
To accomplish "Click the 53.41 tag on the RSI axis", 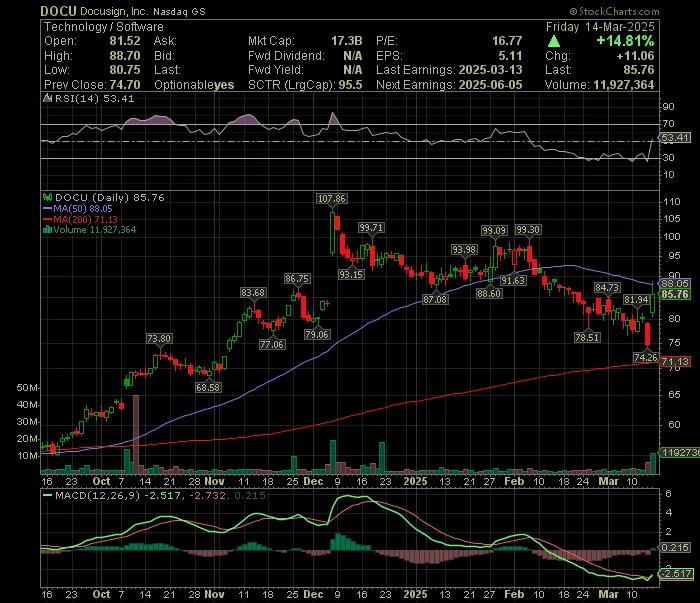I will pos(675,138).
